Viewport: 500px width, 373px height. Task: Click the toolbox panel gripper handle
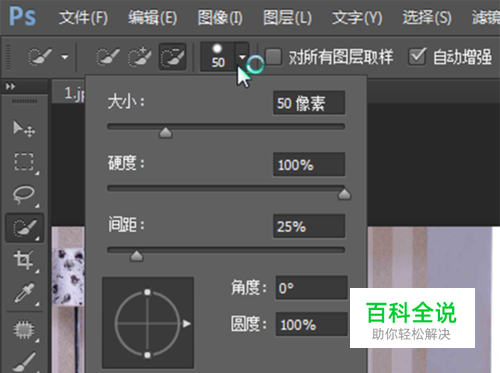(24, 101)
